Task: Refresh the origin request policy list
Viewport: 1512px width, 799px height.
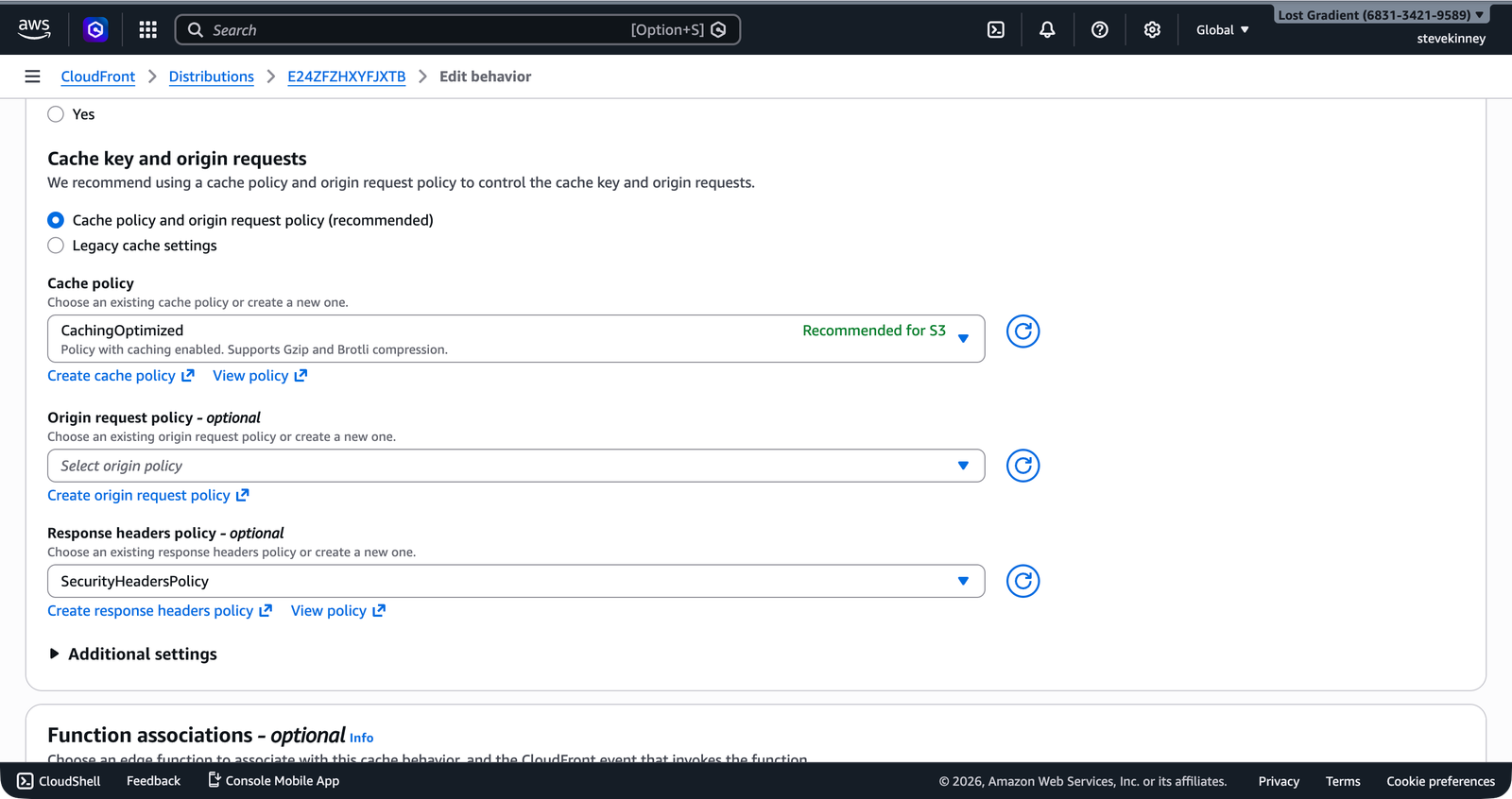Action: (x=1022, y=466)
